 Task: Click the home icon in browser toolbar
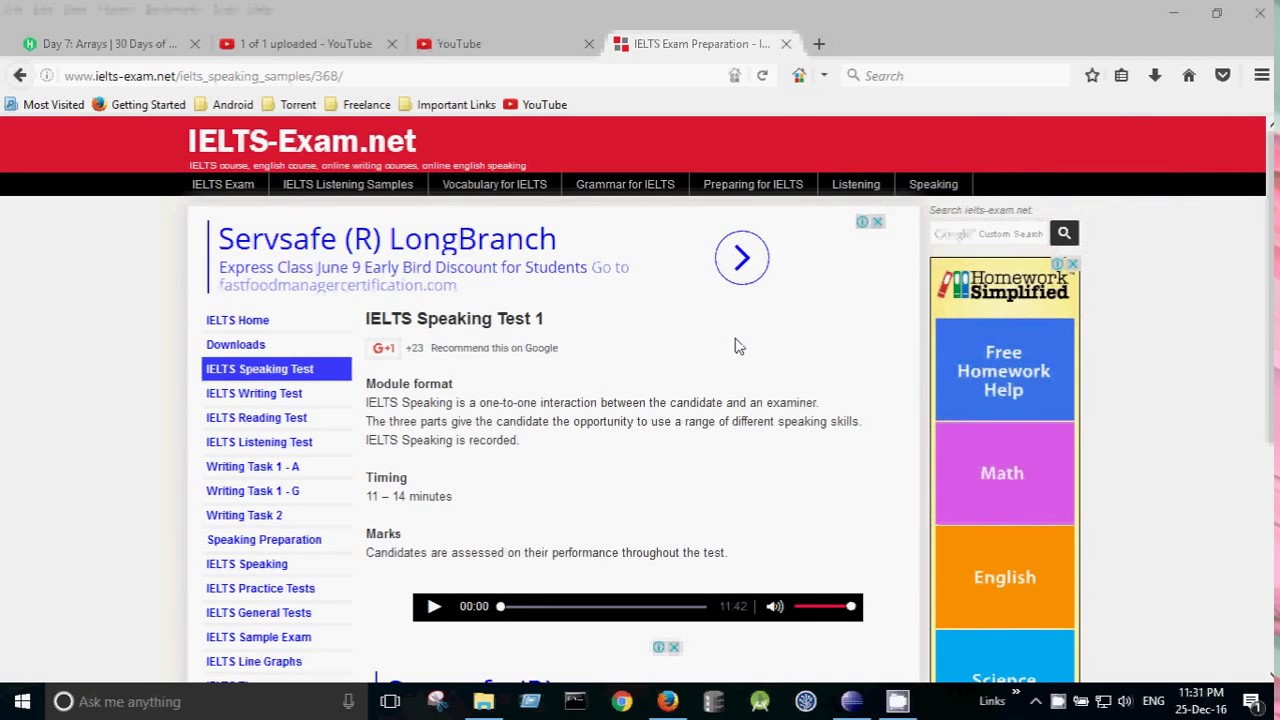pyautogui.click(x=1189, y=75)
